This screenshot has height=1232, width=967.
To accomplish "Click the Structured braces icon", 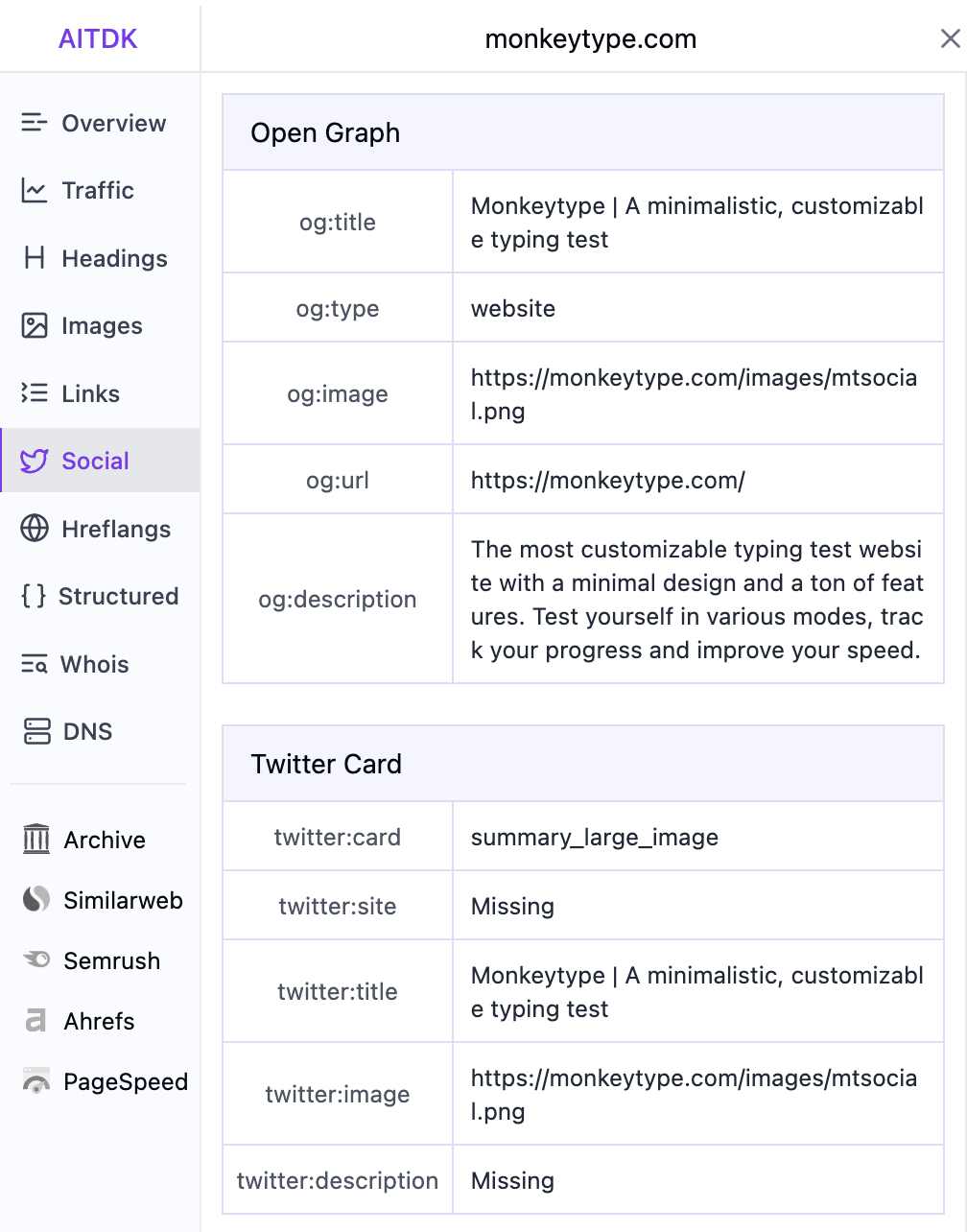I will [34, 596].
